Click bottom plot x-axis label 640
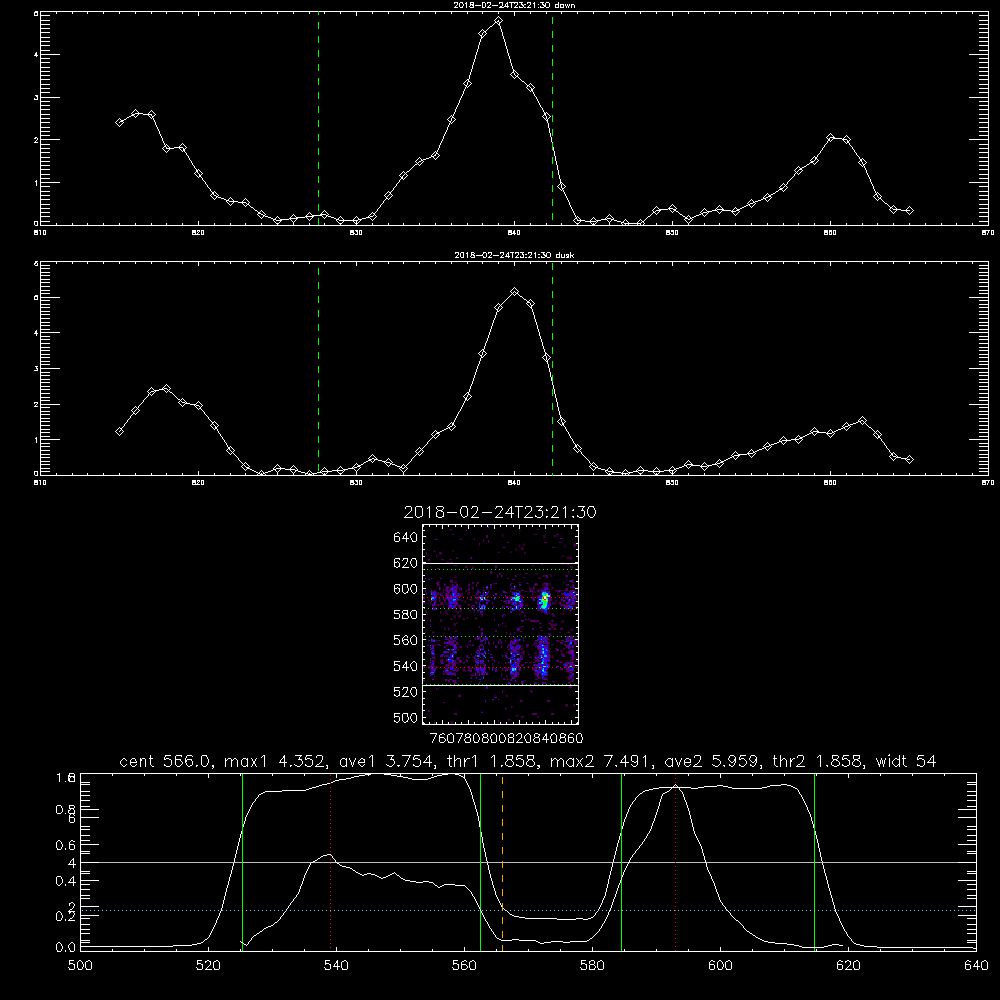1000x1000 pixels. coord(976,966)
